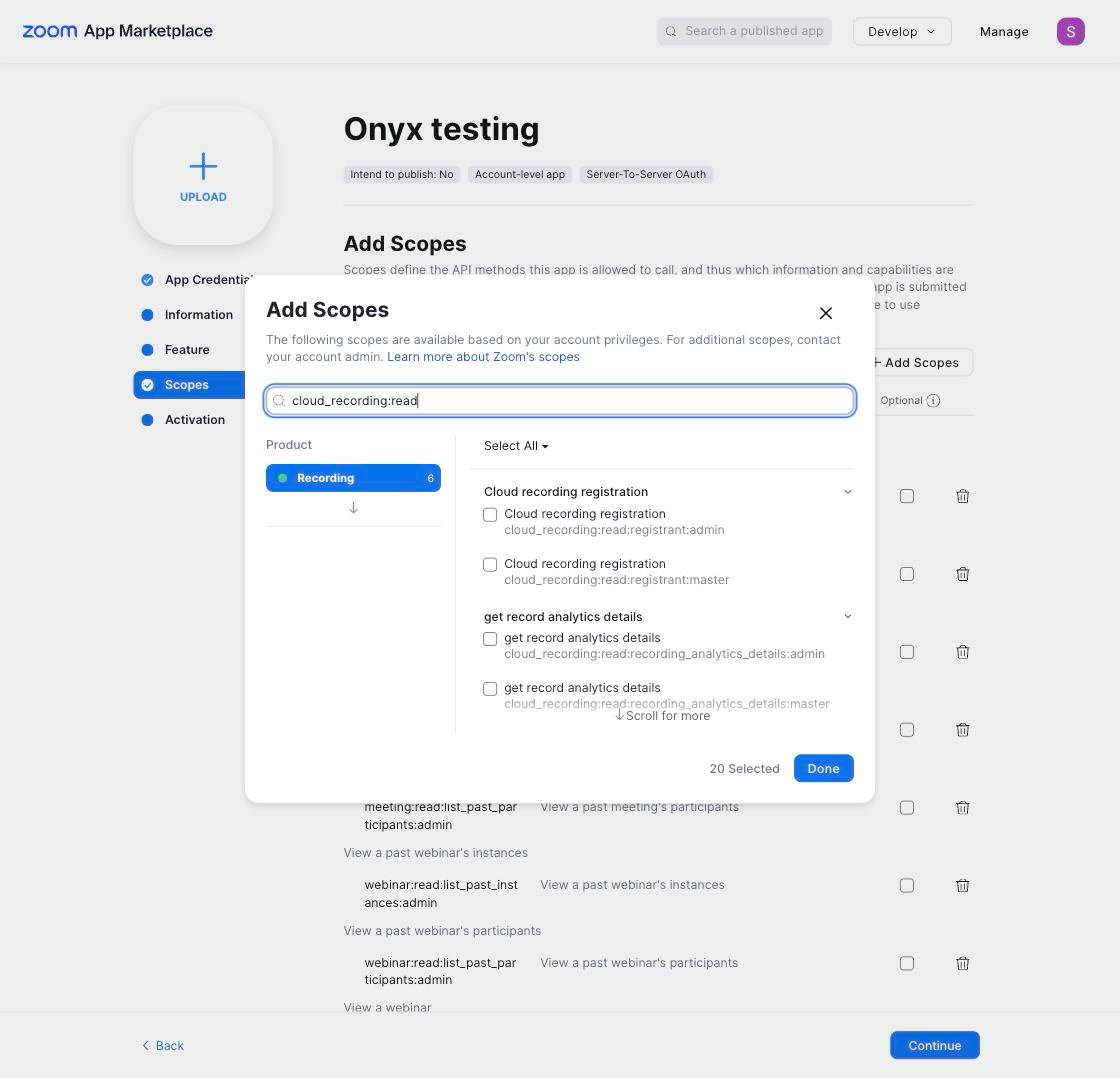Check cloud_recording:read:registrant:admin scope
This screenshot has width=1120, height=1078.
click(490, 515)
